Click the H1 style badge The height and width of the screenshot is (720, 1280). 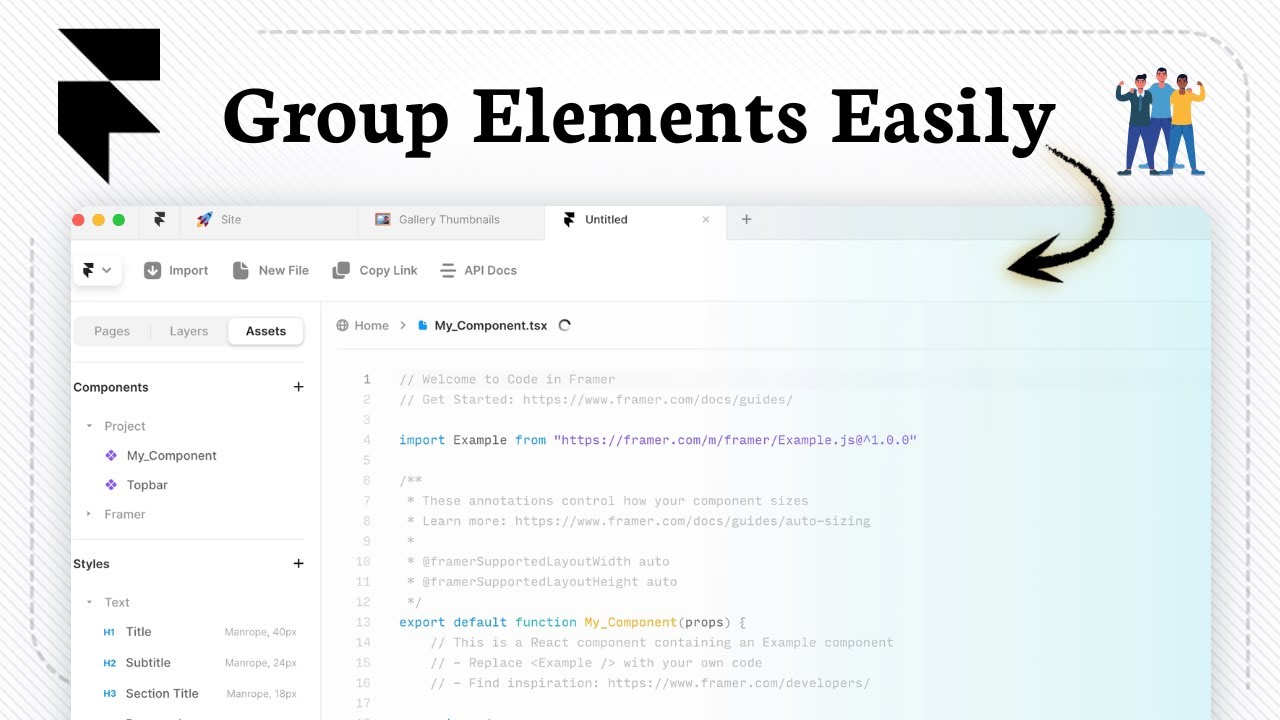pyautogui.click(x=109, y=632)
